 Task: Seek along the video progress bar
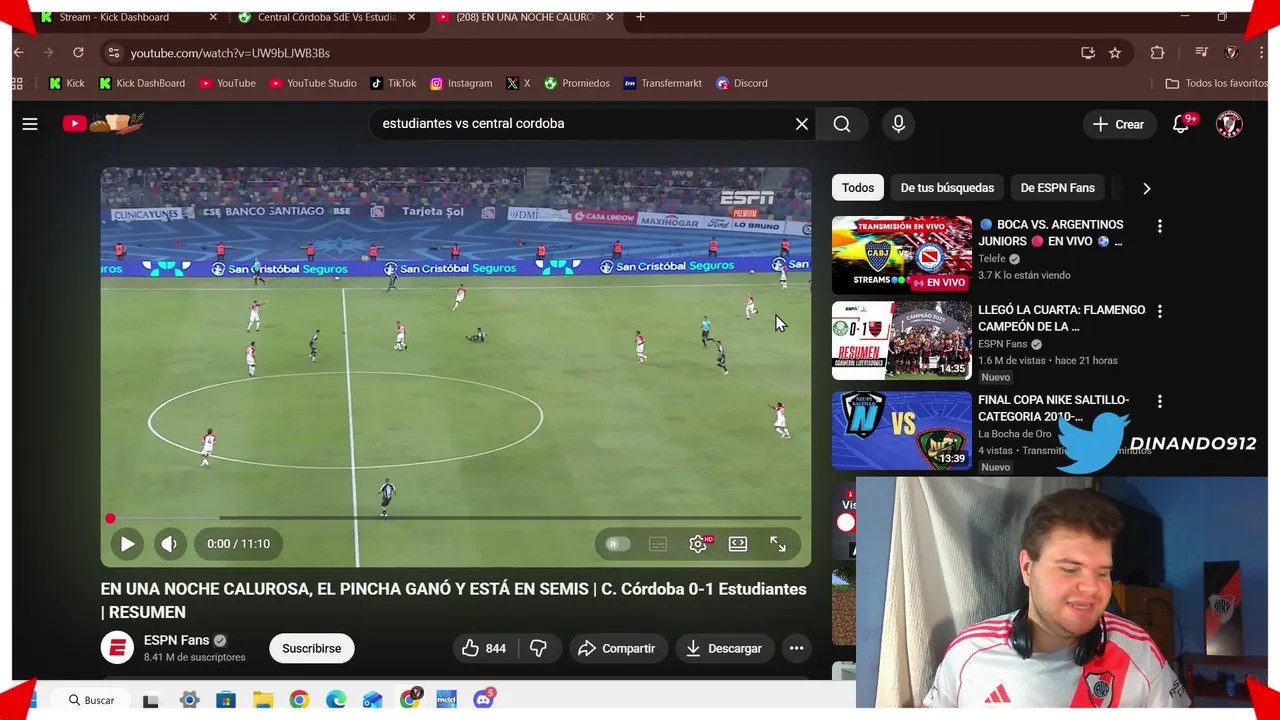[x=455, y=518]
